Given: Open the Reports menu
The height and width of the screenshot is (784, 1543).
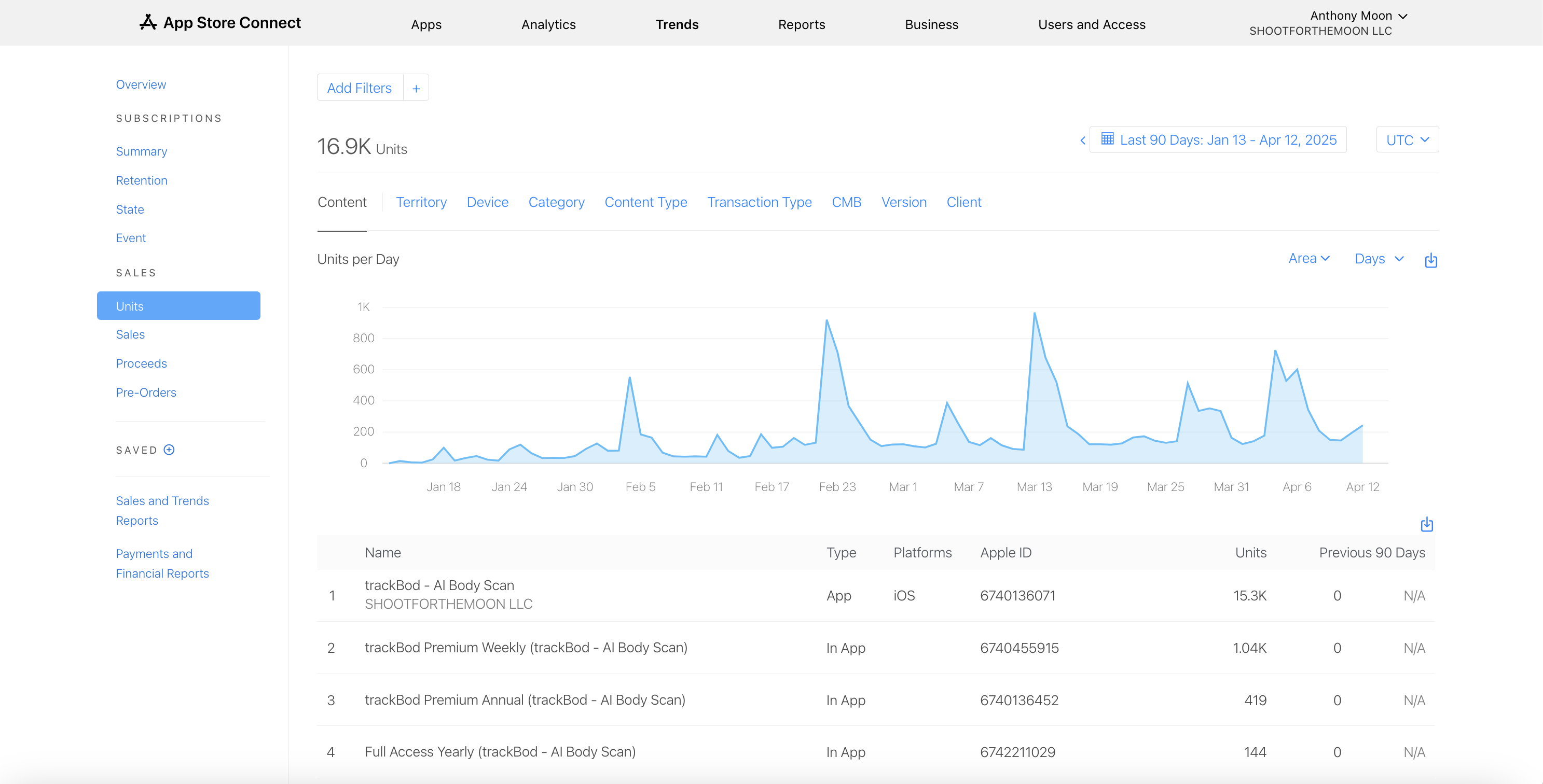Looking at the screenshot, I should 802,24.
